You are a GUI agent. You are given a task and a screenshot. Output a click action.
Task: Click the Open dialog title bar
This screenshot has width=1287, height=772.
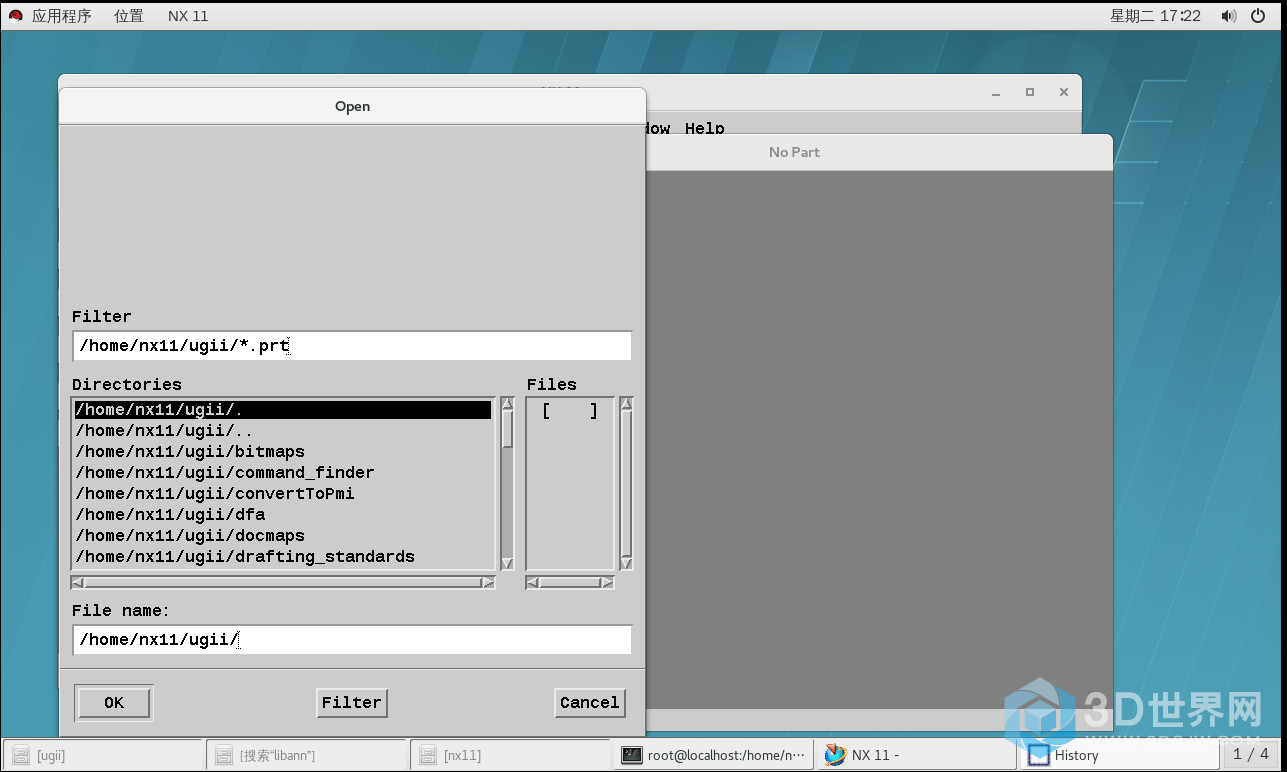pos(352,106)
